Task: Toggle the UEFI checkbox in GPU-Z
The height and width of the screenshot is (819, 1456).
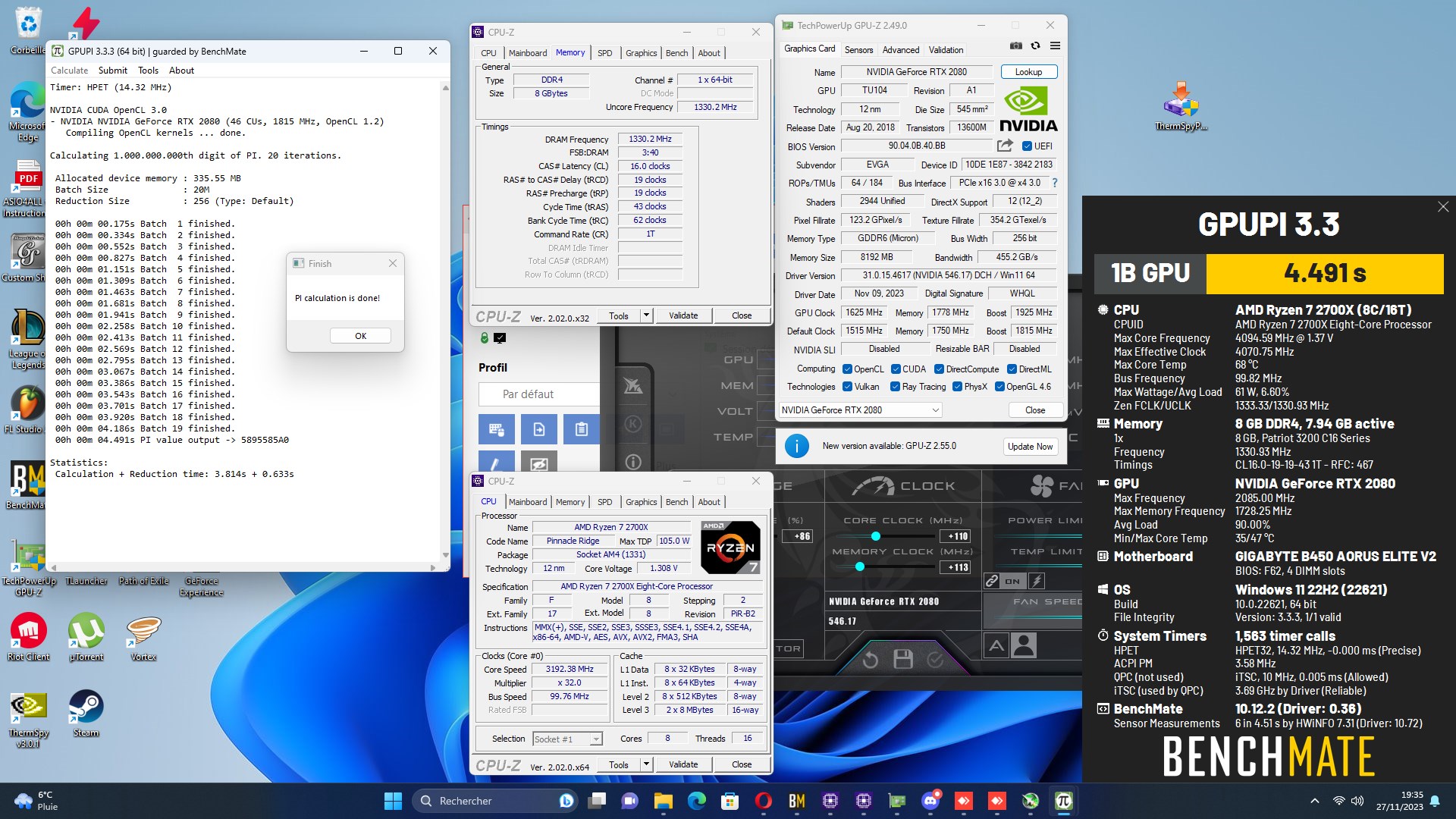Action: [x=1027, y=146]
